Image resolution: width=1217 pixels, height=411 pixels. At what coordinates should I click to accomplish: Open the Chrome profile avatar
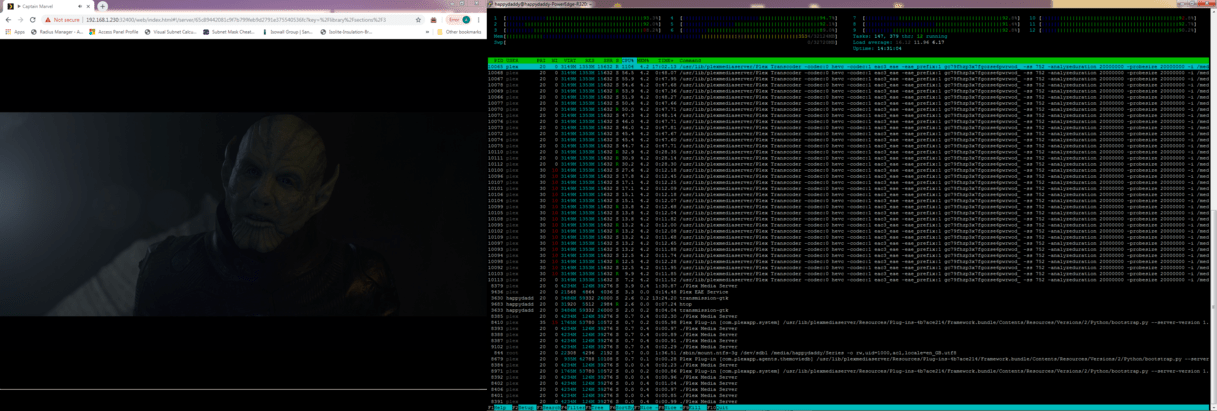[466, 20]
